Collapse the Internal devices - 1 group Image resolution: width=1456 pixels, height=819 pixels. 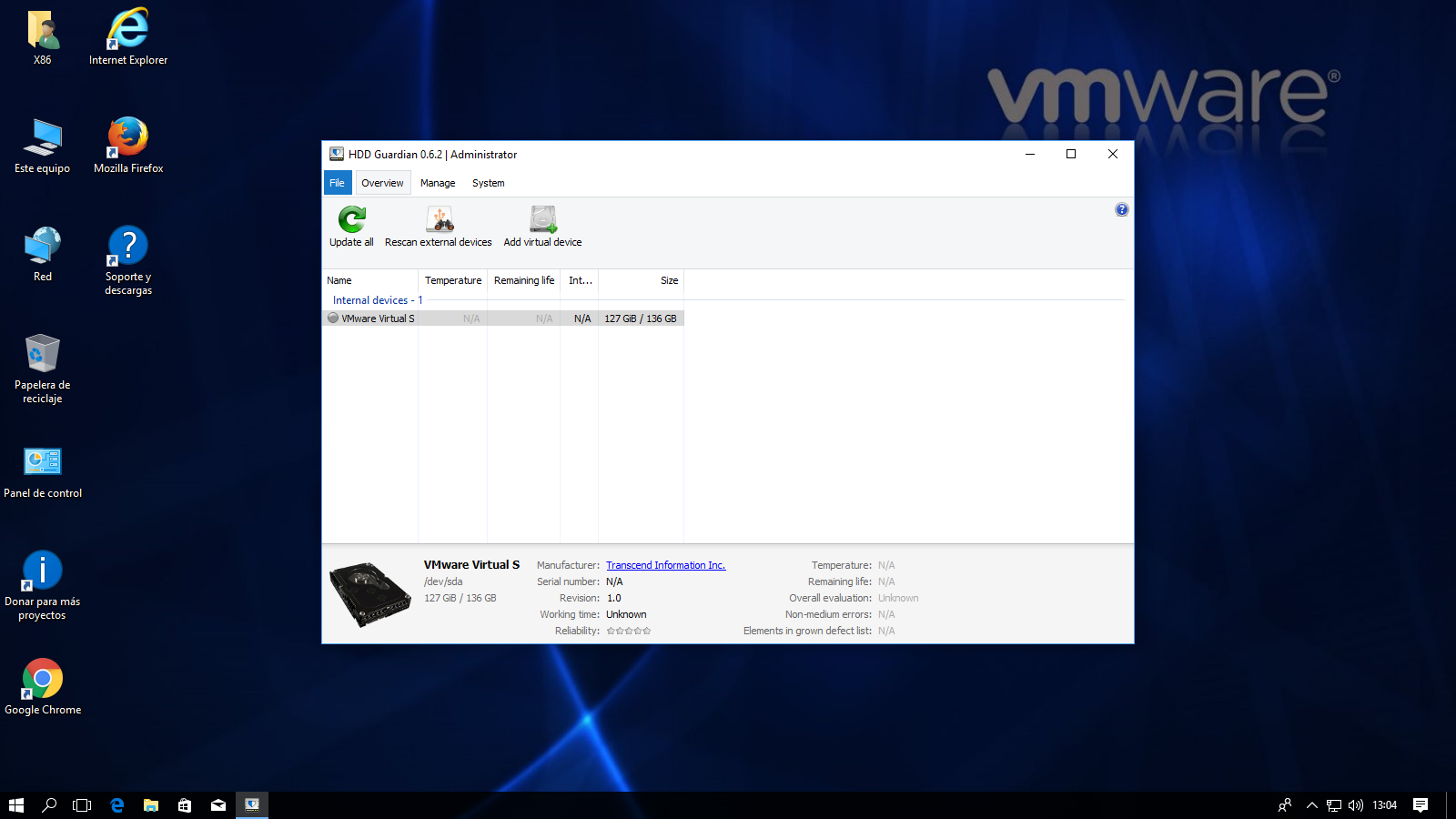coord(378,300)
